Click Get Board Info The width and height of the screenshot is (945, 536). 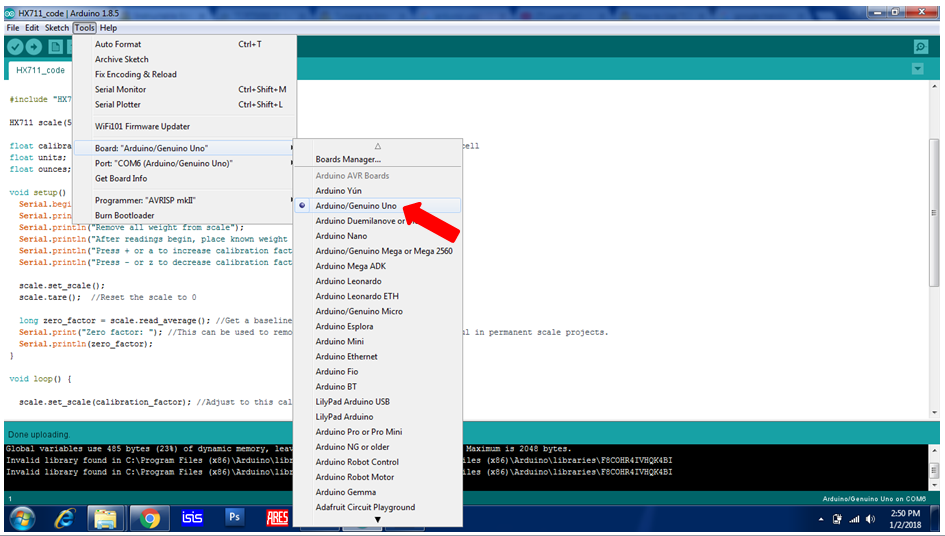(x=185, y=178)
